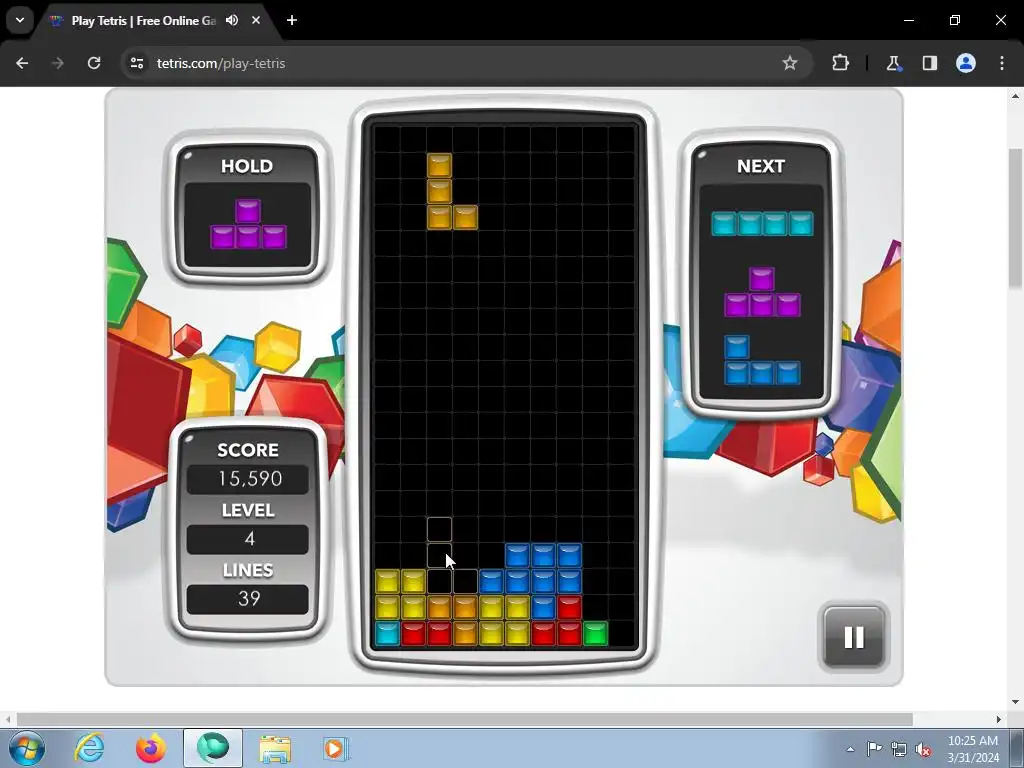1024x768 pixels.
Task: Click the browser forward arrow
Action: tap(58, 63)
